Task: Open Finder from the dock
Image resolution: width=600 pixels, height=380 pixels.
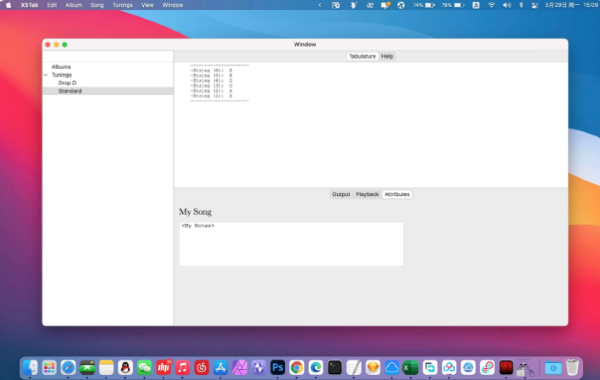Action: click(30, 368)
